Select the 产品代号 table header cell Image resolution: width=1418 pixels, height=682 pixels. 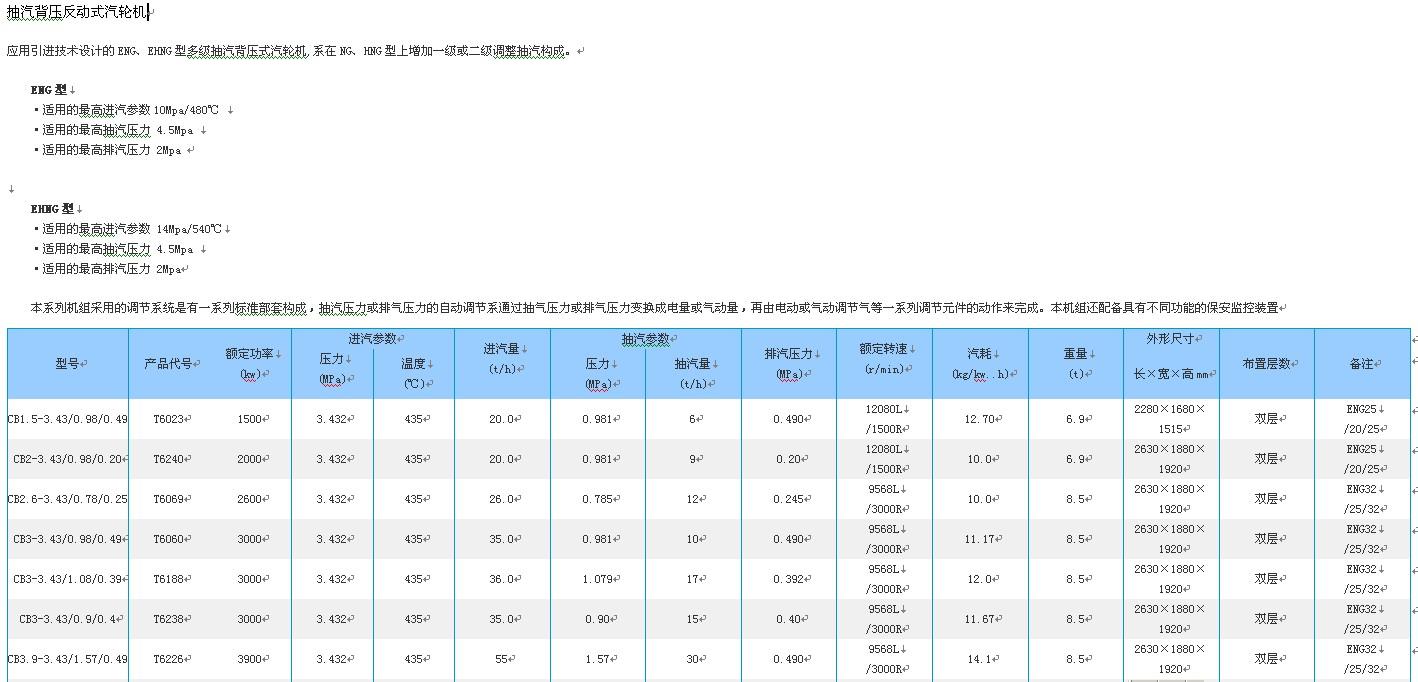pos(167,364)
